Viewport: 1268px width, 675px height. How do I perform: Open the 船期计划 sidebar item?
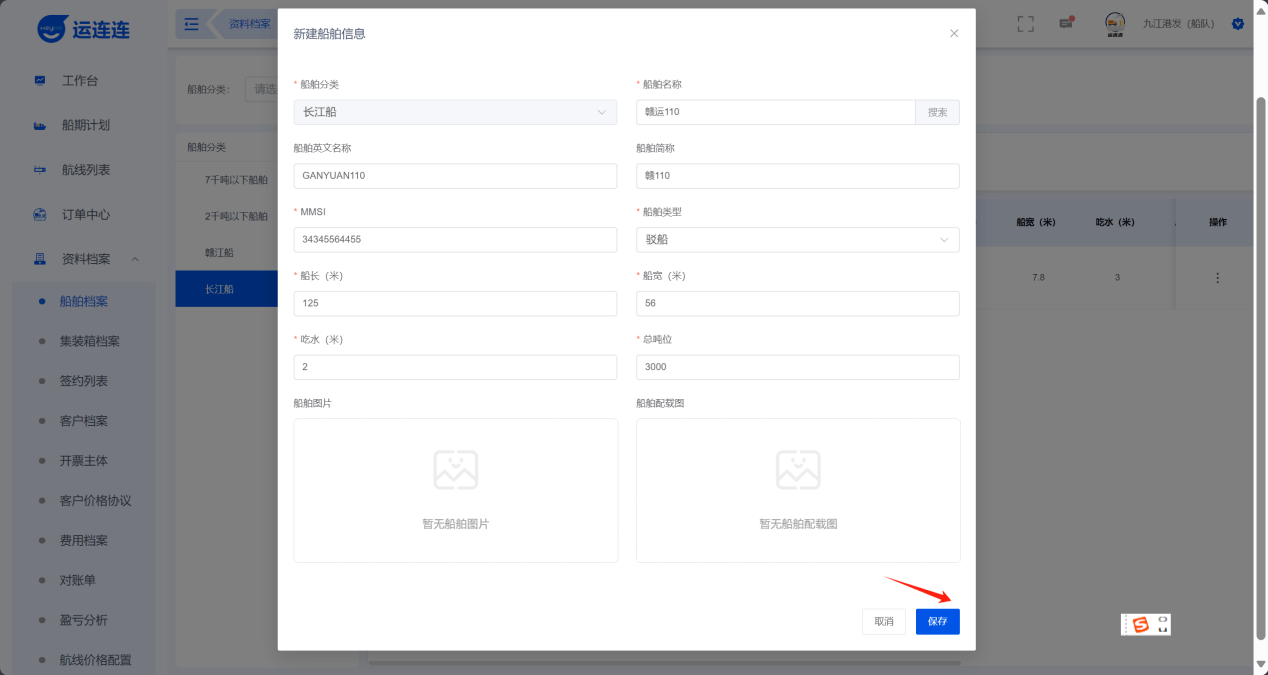[x=85, y=125]
